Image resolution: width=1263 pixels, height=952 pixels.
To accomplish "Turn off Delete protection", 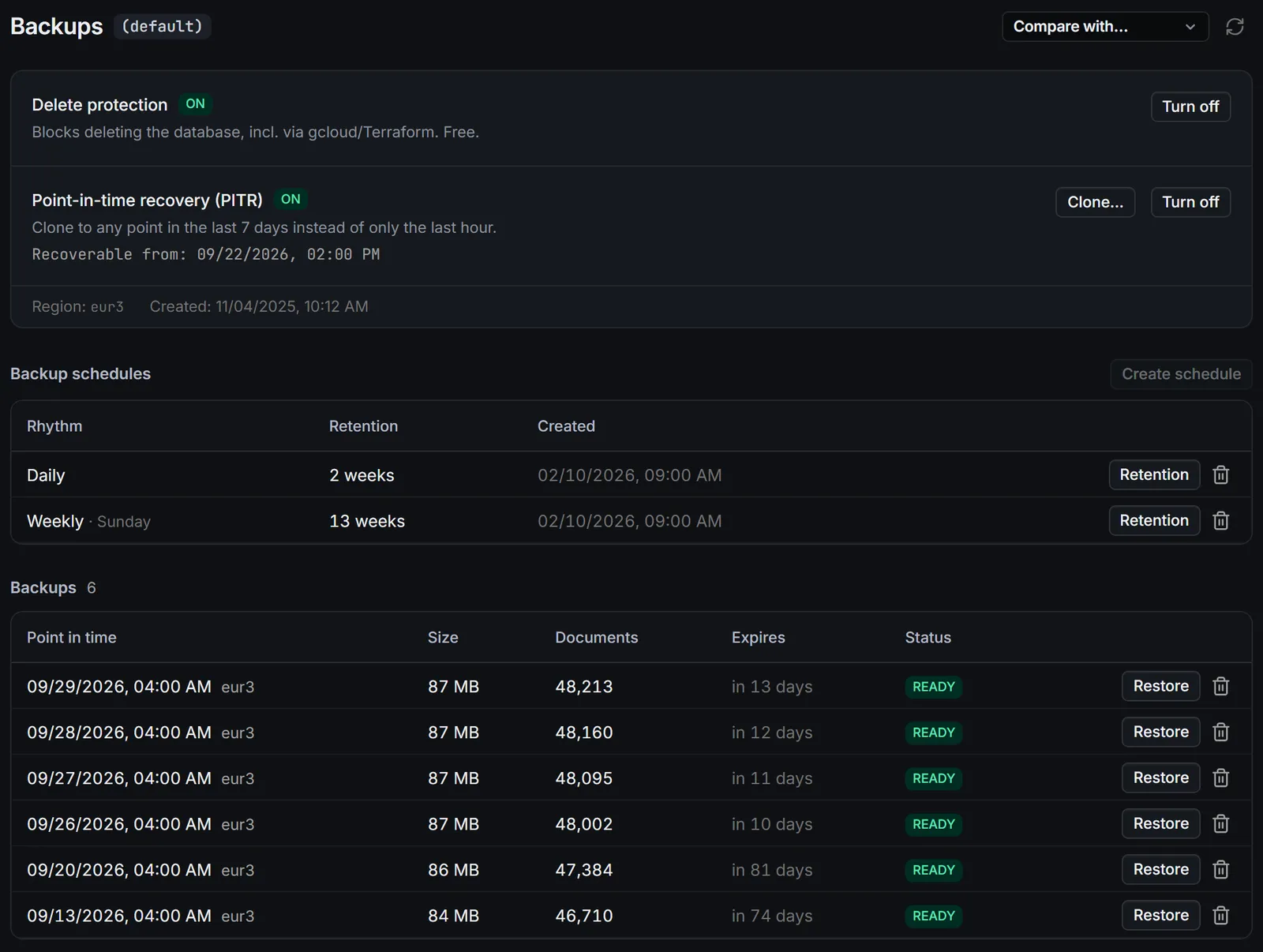I will pos(1190,107).
